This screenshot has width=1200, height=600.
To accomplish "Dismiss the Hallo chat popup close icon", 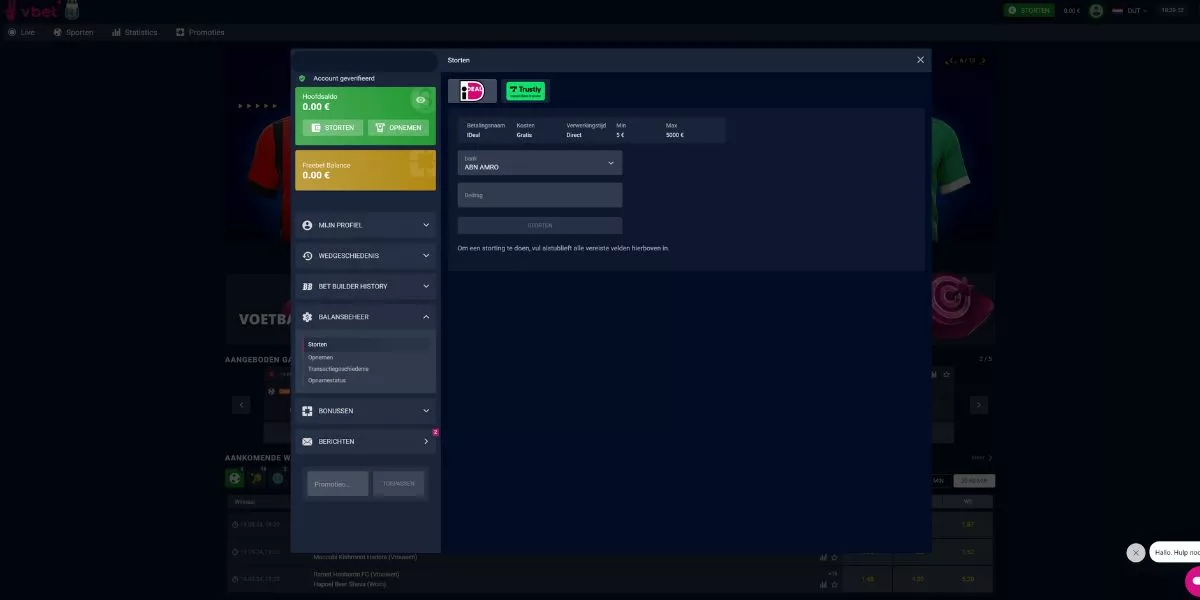I will point(1135,552).
